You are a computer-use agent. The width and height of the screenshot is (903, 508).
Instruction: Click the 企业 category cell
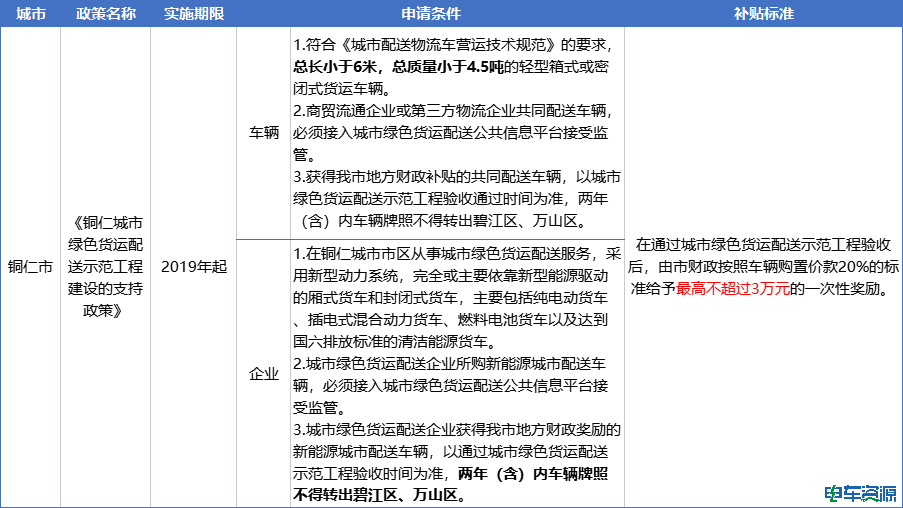263,374
